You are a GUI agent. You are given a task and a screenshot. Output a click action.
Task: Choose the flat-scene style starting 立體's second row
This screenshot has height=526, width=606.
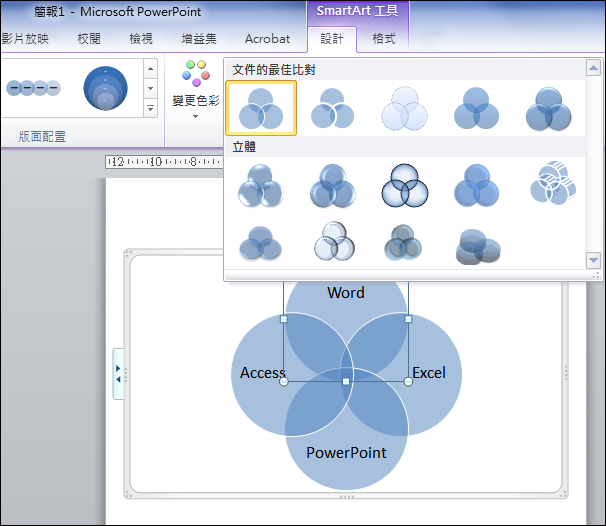click(x=261, y=243)
